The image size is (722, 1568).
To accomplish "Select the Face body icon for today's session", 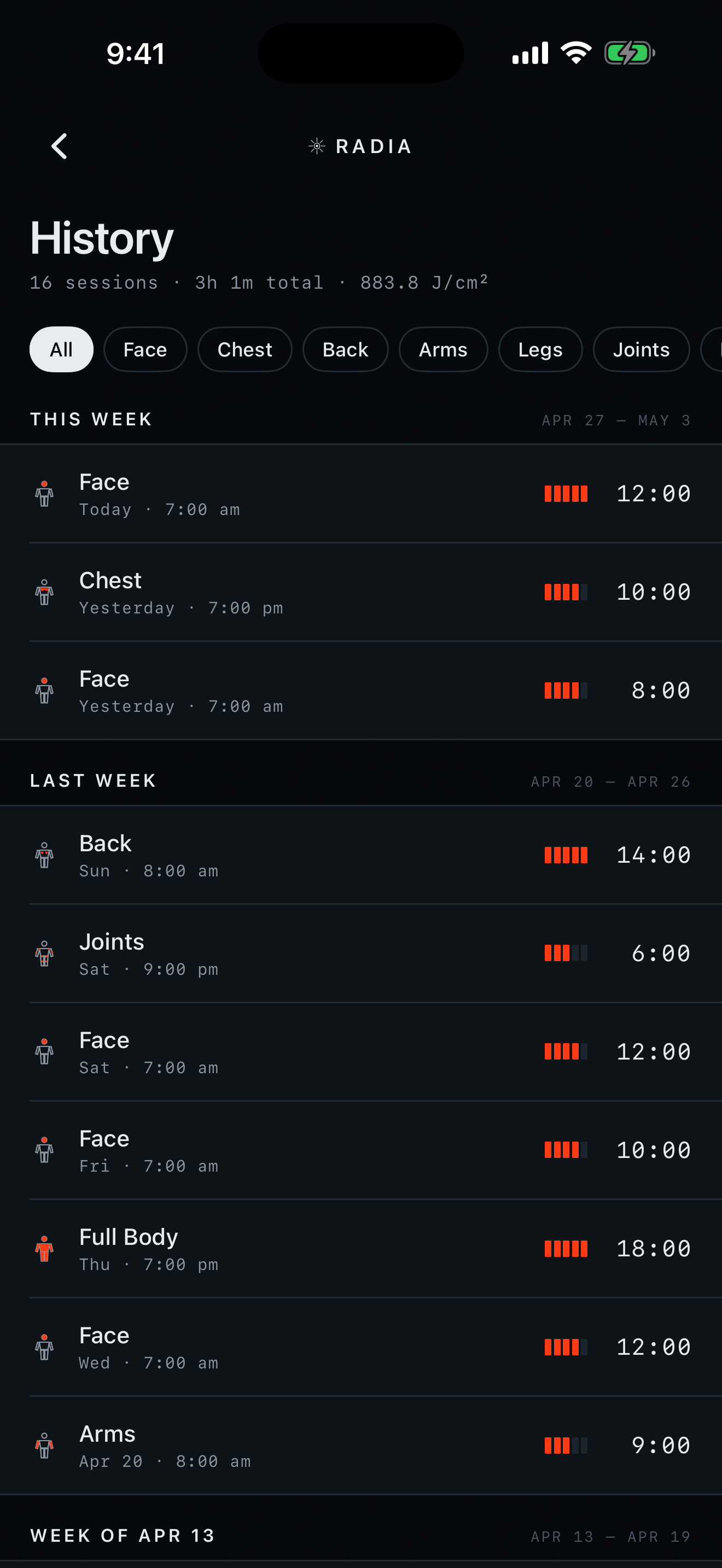I will [x=44, y=494].
